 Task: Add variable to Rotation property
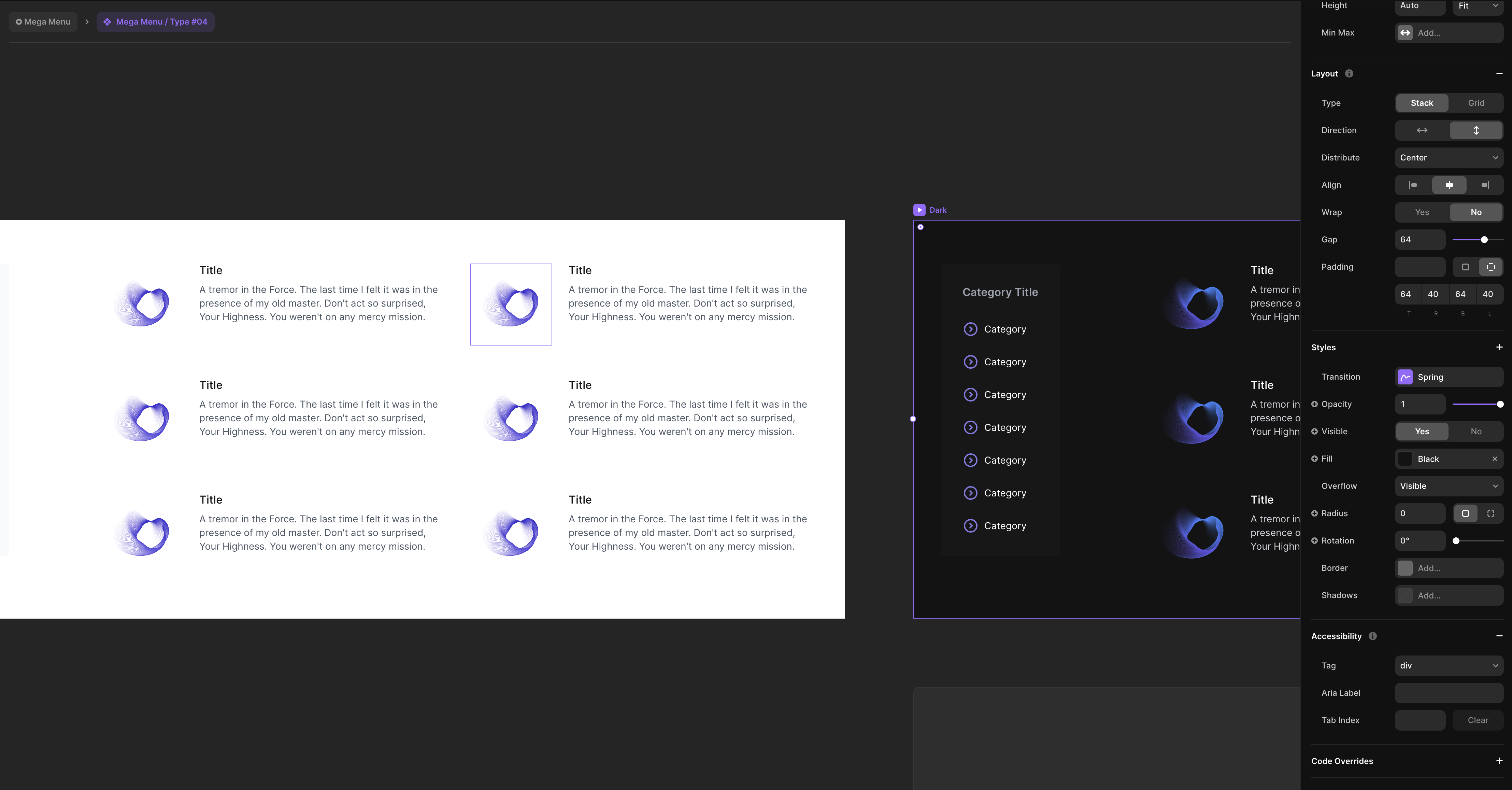1314,540
